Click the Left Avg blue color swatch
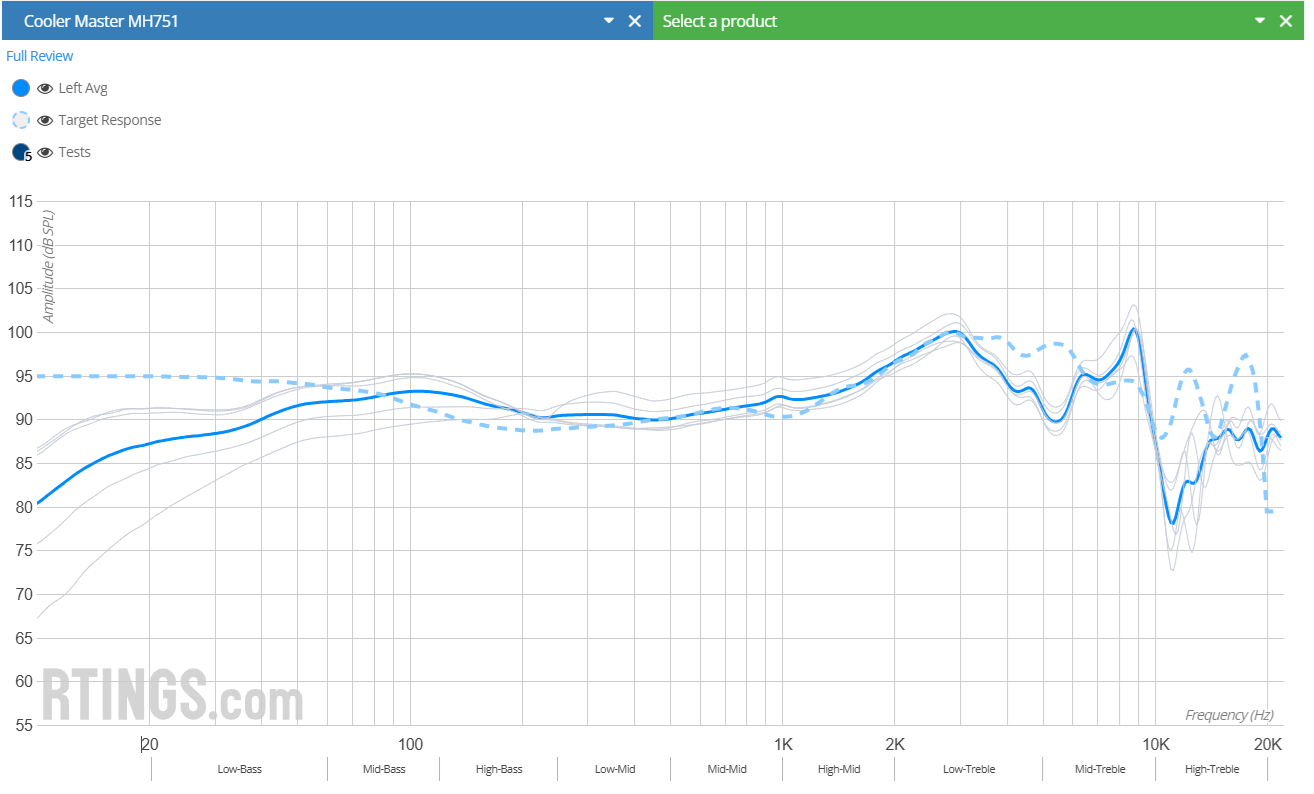This screenshot has height=794, width=1314. coord(21,88)
